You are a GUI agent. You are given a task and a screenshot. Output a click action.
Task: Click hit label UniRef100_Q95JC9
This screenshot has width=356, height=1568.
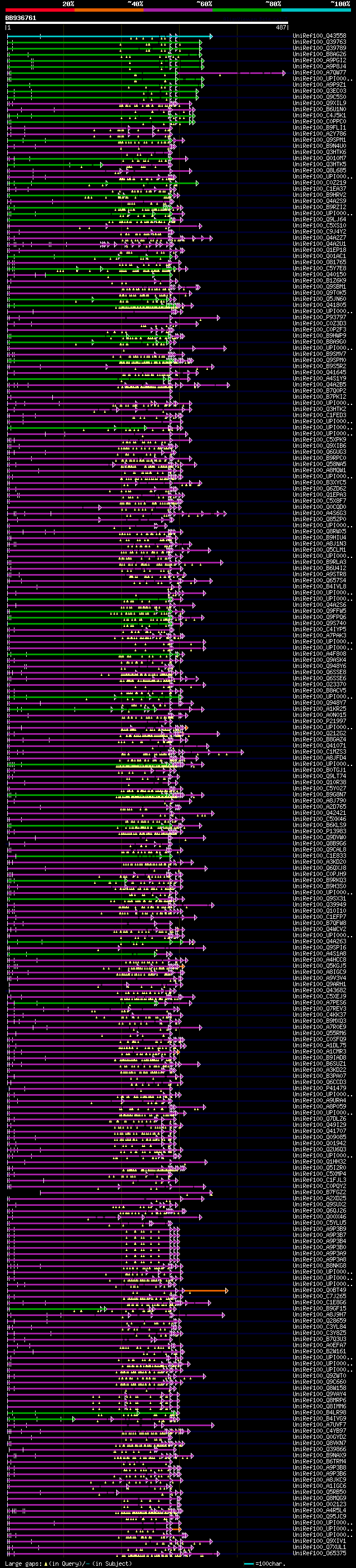tap(319, 1516)
